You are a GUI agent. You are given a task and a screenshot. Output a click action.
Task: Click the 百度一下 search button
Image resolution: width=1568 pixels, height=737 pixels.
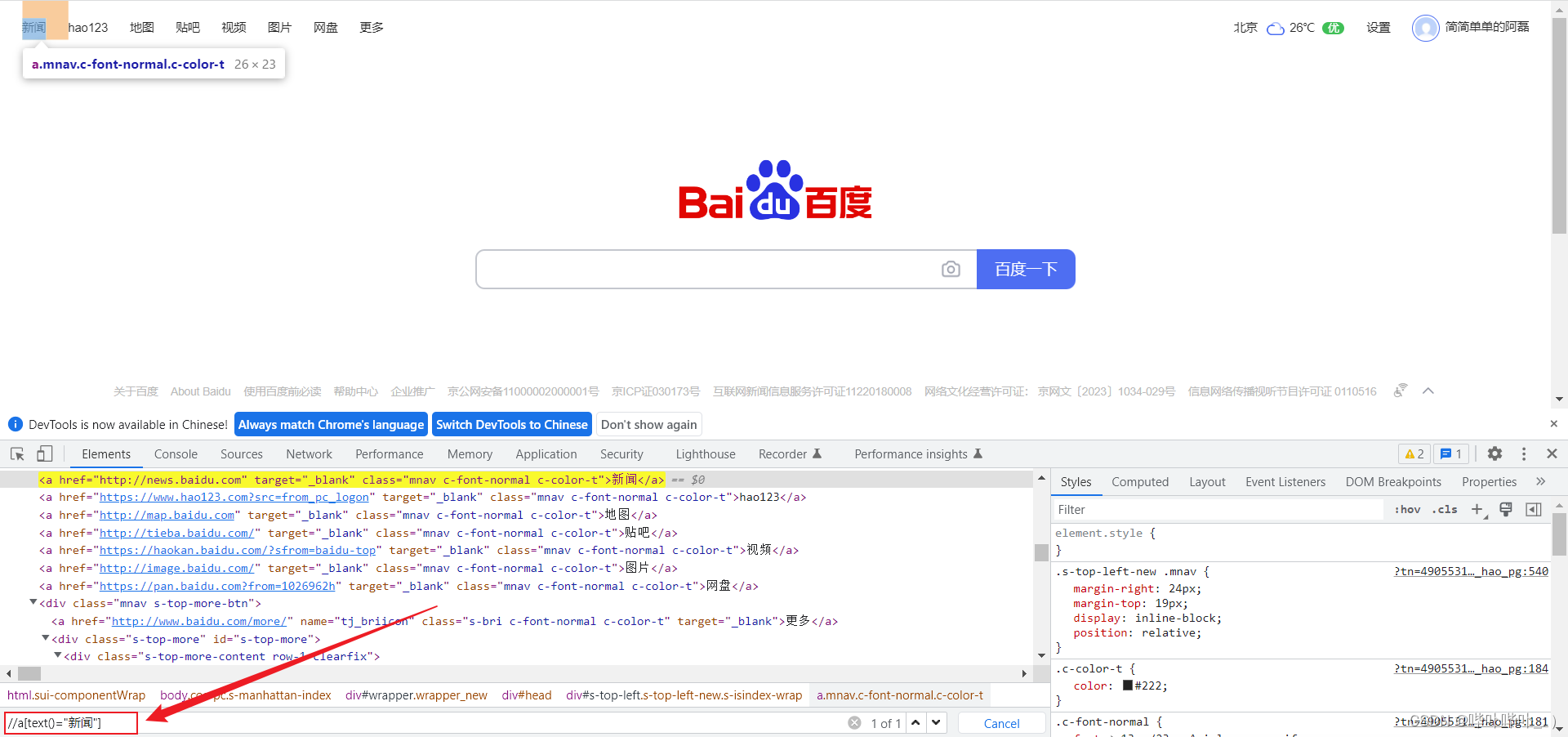1026,269
